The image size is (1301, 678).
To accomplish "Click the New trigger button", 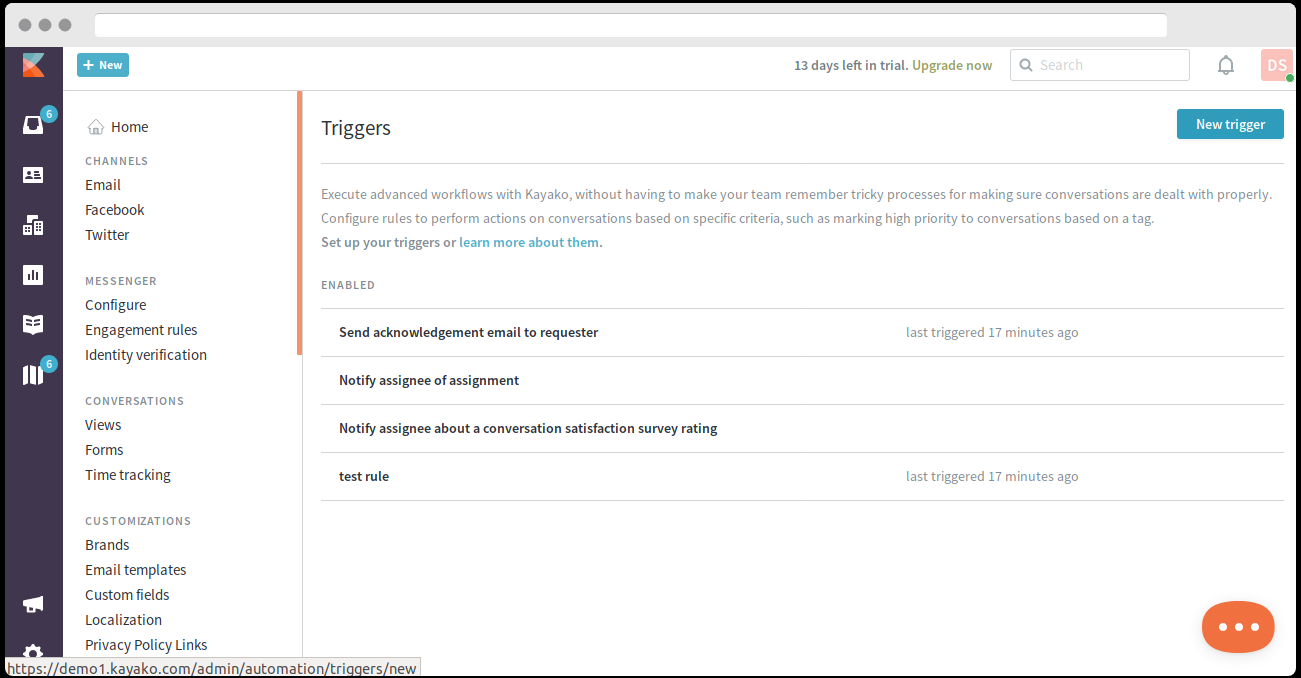I will pos(1230,124).
